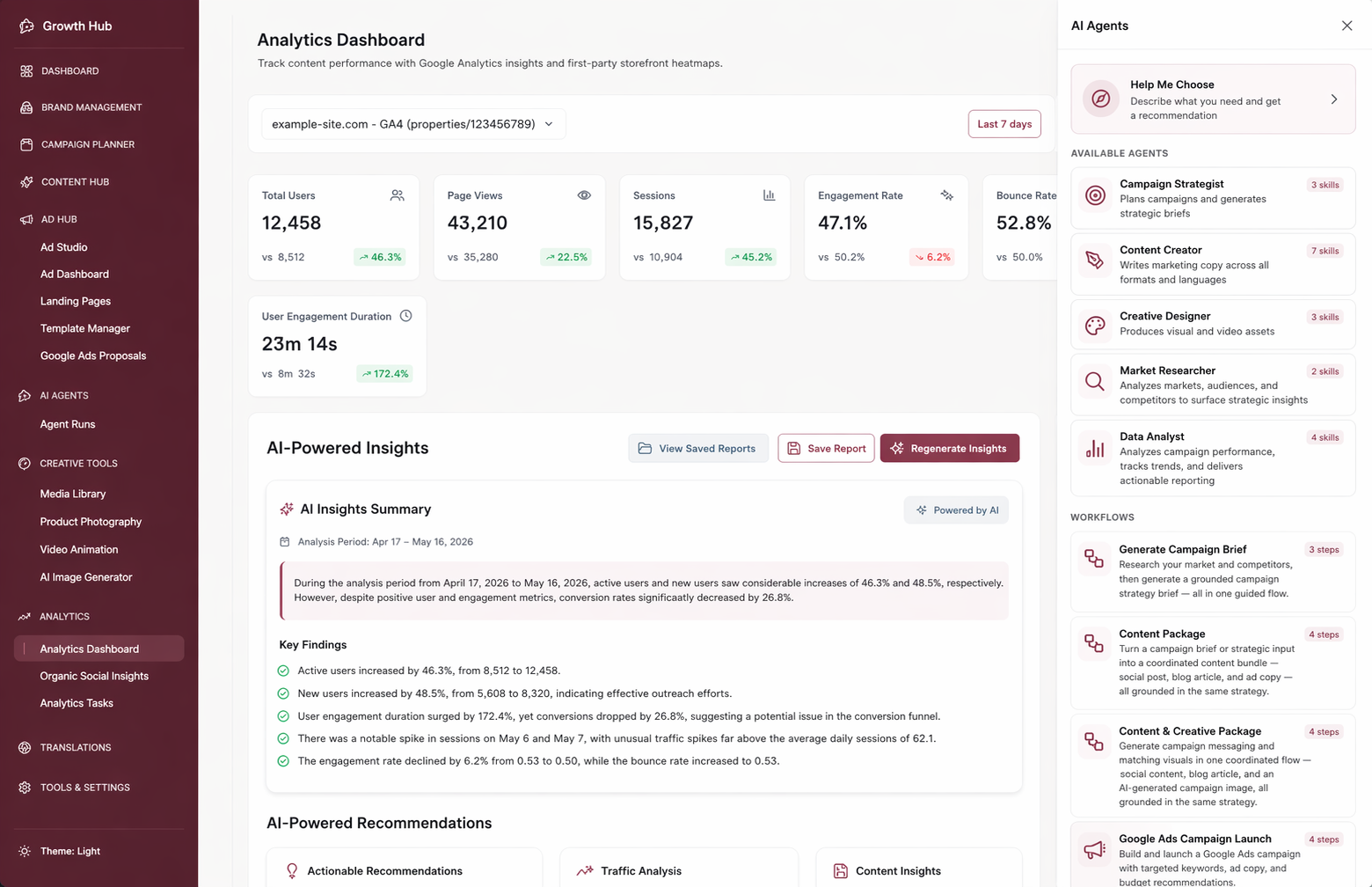
Task: Open Ad Studio page
Action: tap(63, 247)
